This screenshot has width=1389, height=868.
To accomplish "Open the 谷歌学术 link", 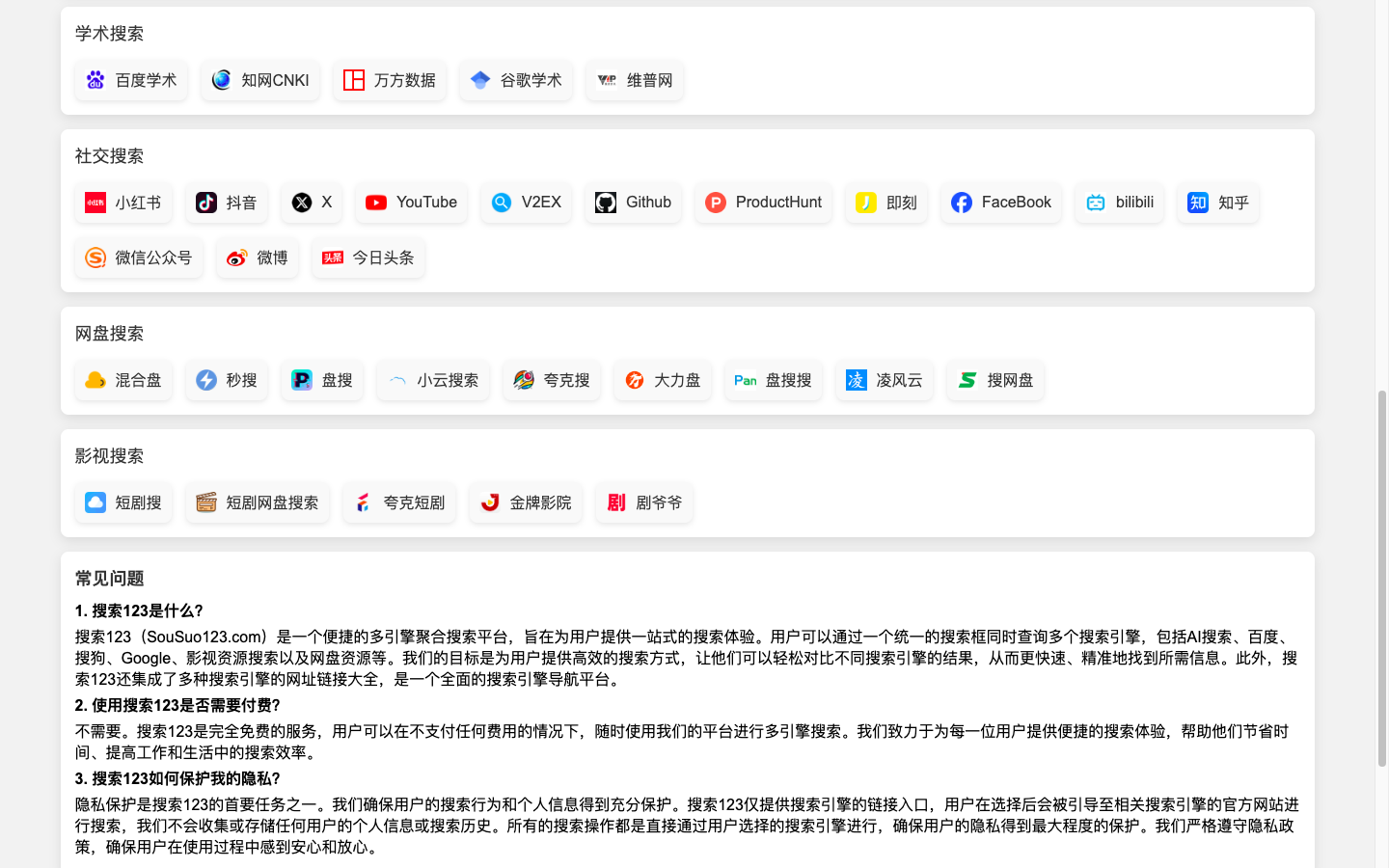I will pyautogui.click(x=516, y=80).
